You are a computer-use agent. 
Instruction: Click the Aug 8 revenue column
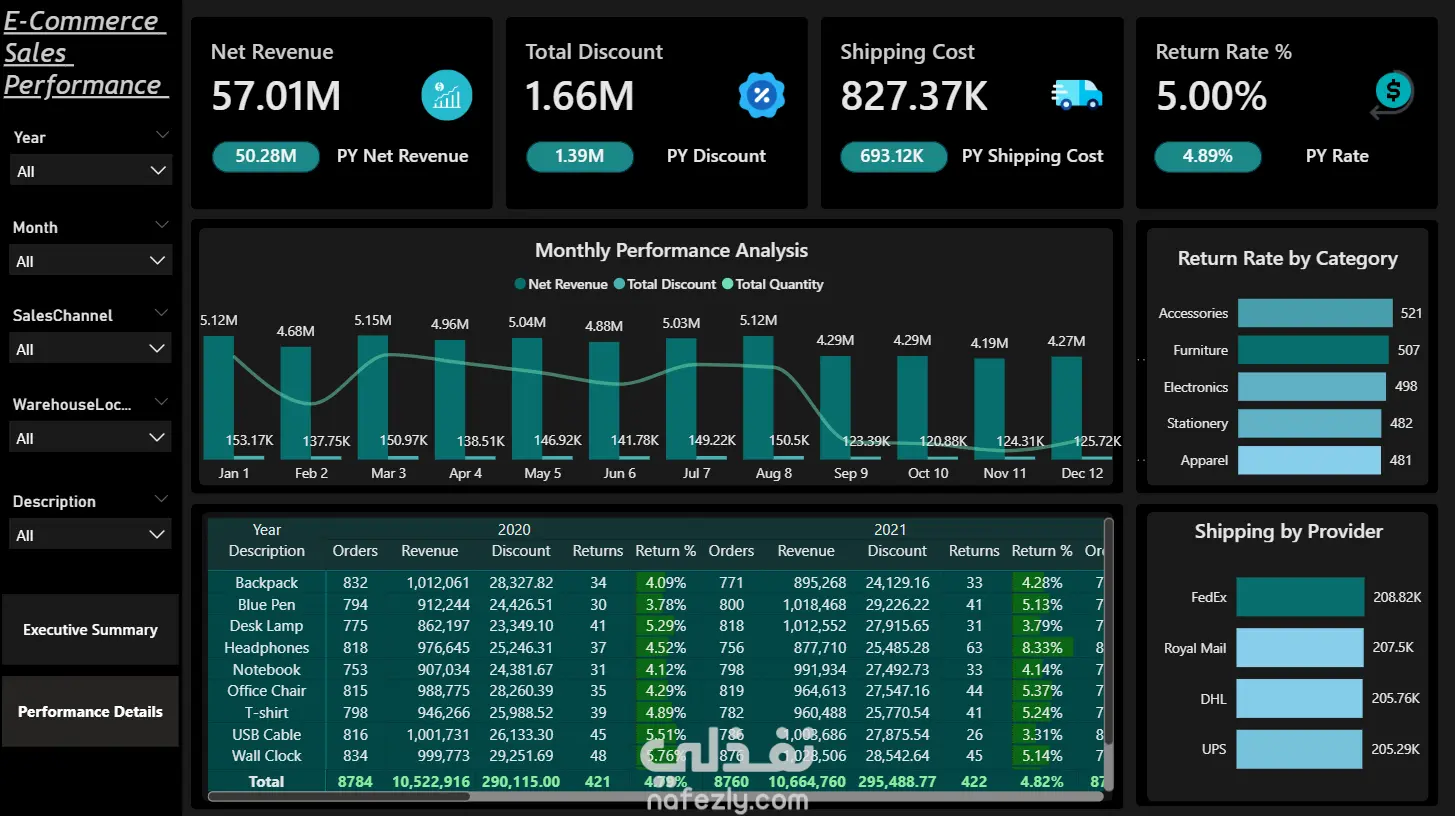pyautogui.click(x=758, y=398)
